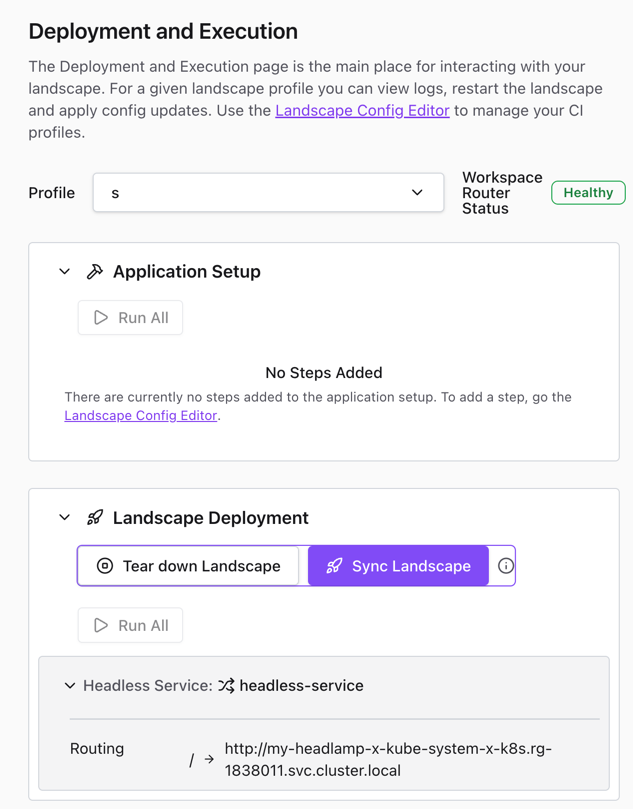The image size is (633, 809).
Task: Click the Routing label
Action: (97, 749)
